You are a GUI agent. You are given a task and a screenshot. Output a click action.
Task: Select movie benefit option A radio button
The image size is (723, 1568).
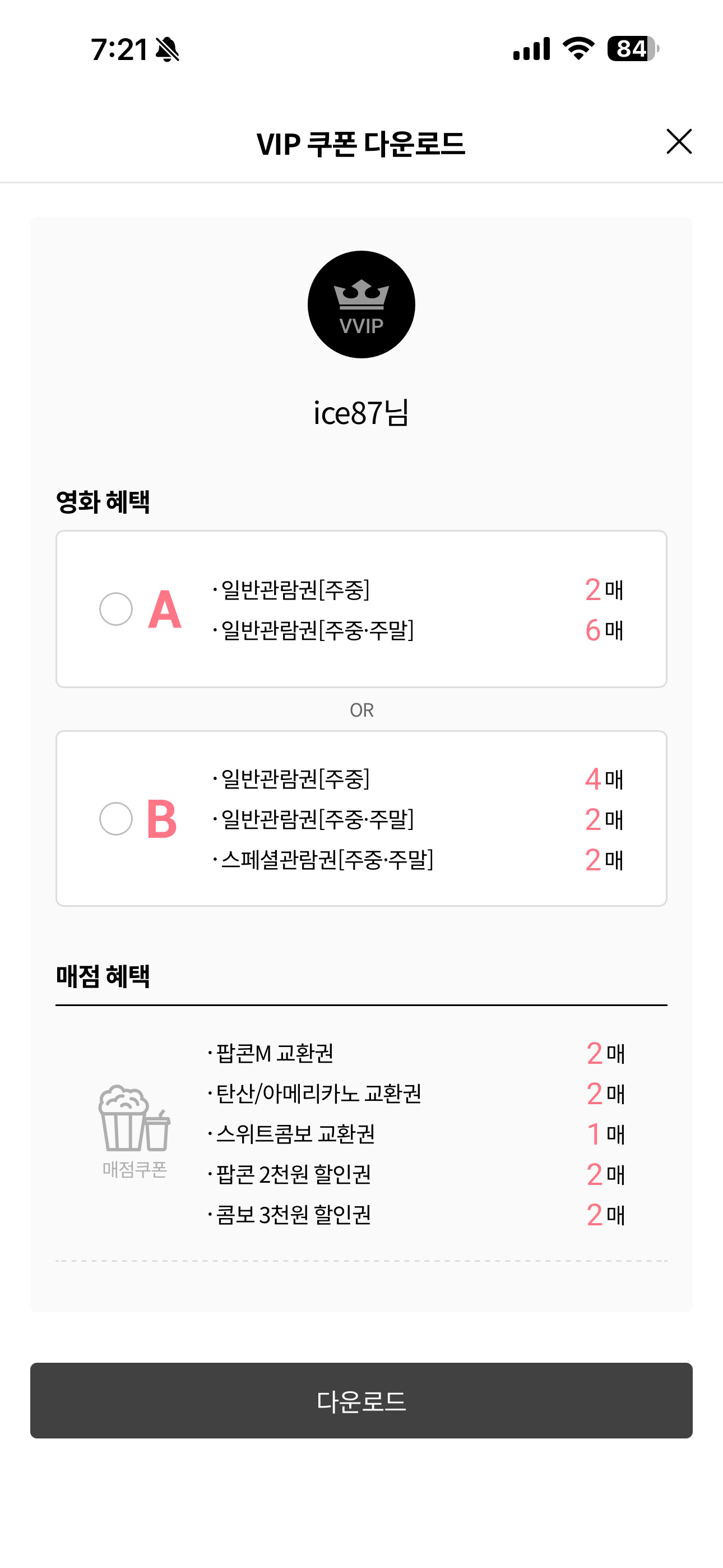(x=115, y=608)
